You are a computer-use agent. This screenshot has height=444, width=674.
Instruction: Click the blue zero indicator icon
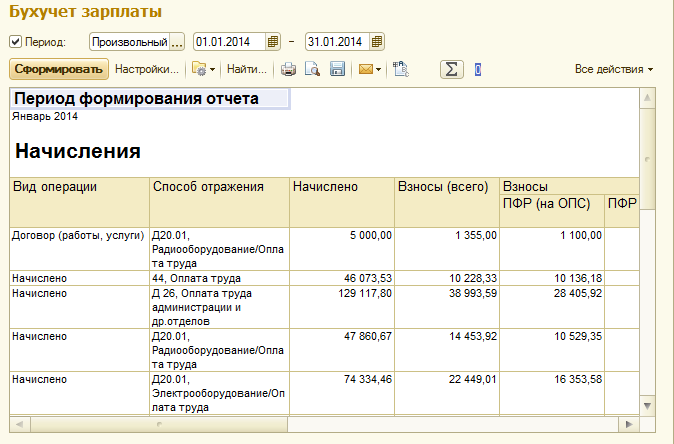(x=478, y=70)
